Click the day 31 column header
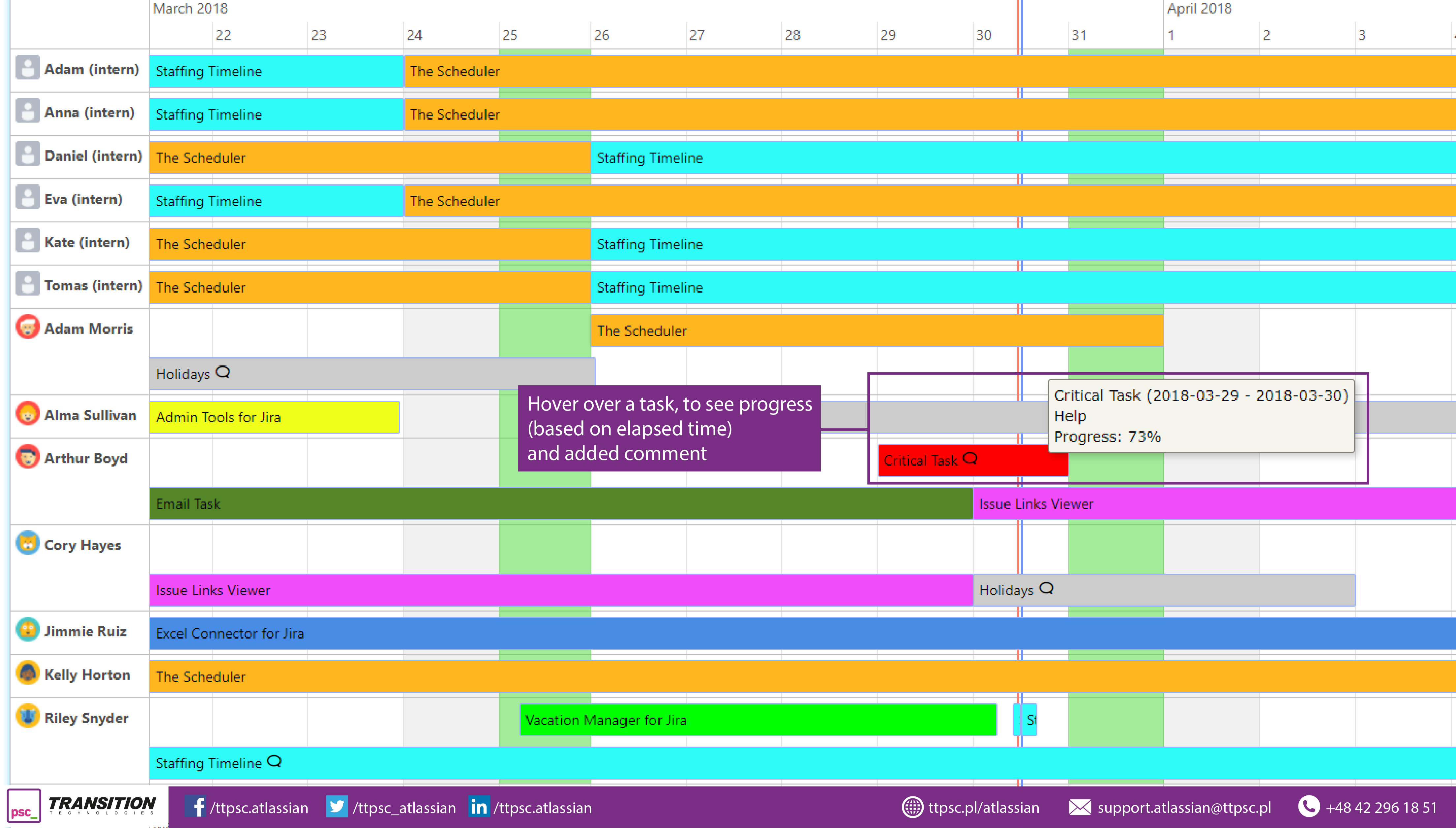 (x=1079, y=35)
